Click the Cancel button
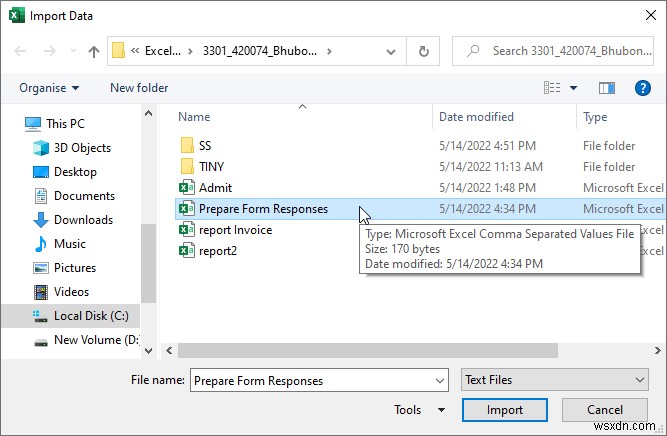 click(604, 410)
